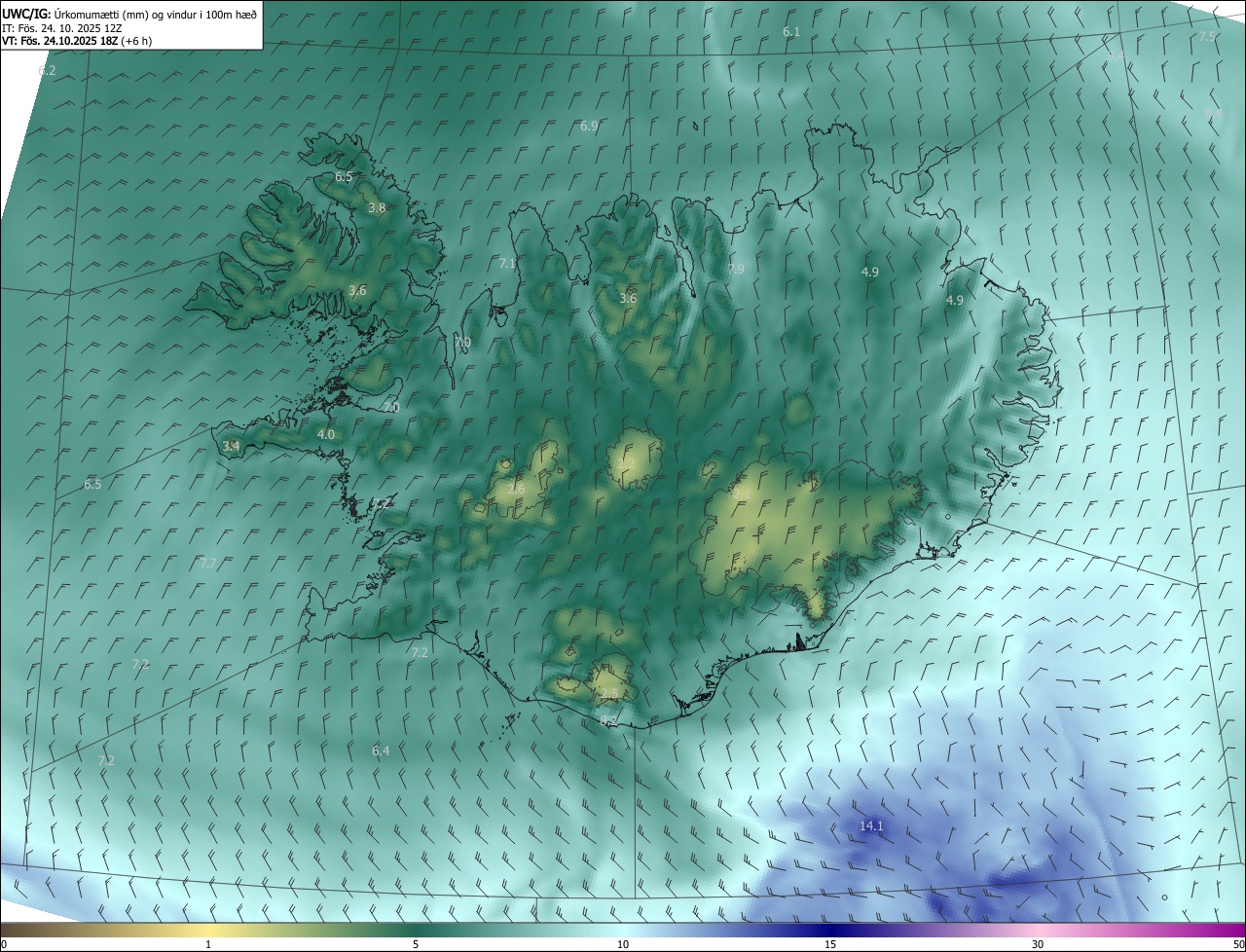Image resolution: width=1246 pixels, height=952 pixels.
Task: Click the 6.9 value label
Action: click(x=589, y=127)
